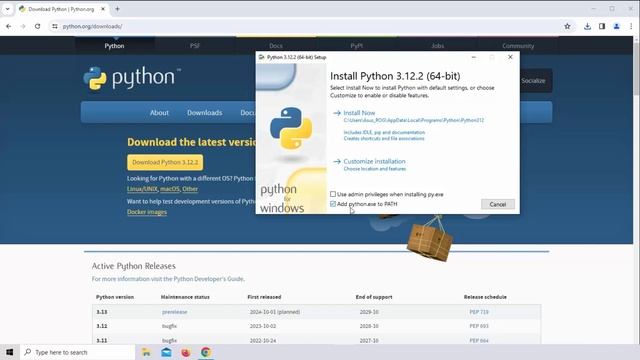
Task: Open the Downloads menu item
Action: click(x=204, y=113)
